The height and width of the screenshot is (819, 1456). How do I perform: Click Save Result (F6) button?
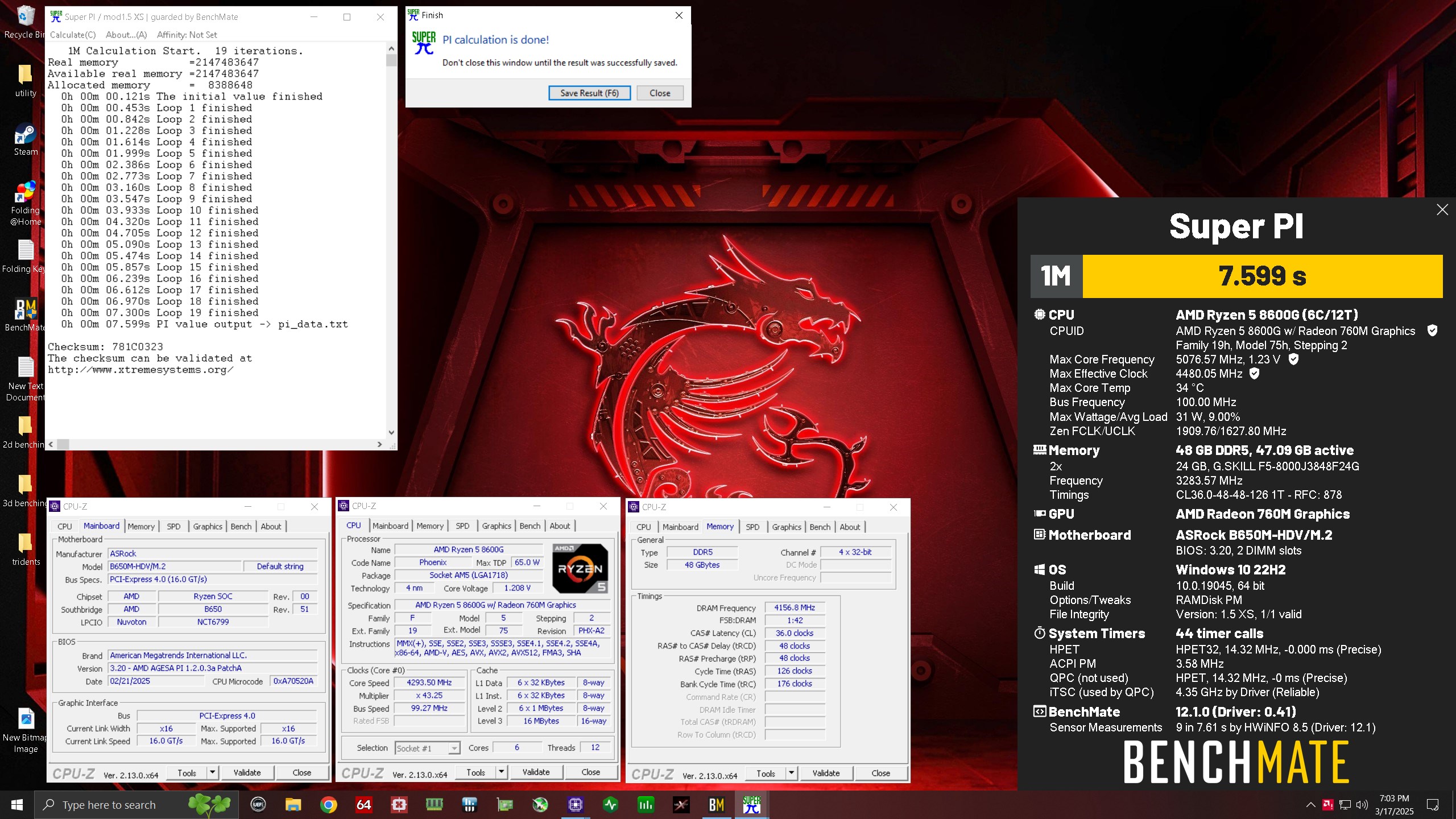(x=589, y=93)
